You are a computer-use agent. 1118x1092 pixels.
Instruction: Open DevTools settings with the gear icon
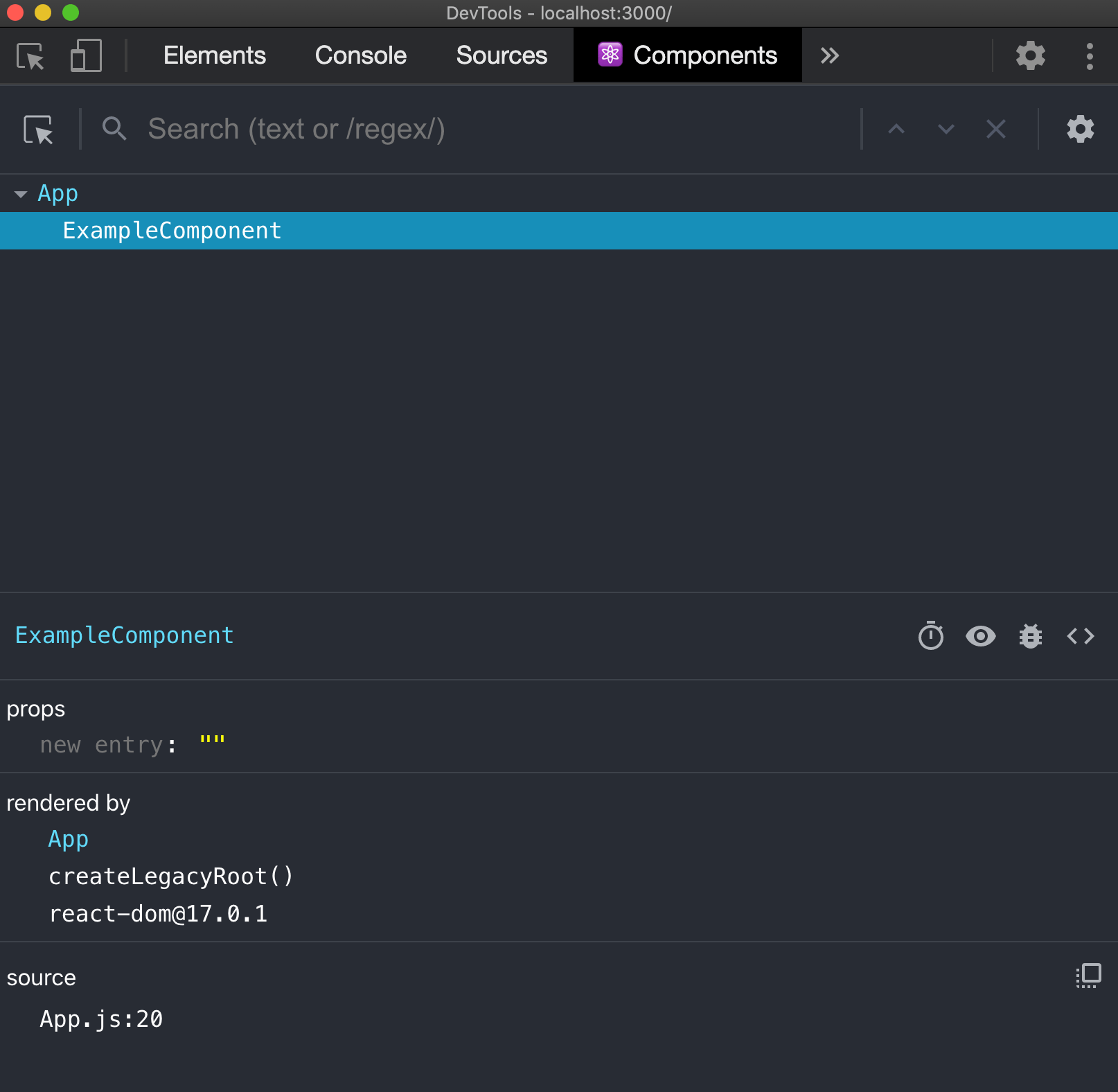click(1030, 55)
